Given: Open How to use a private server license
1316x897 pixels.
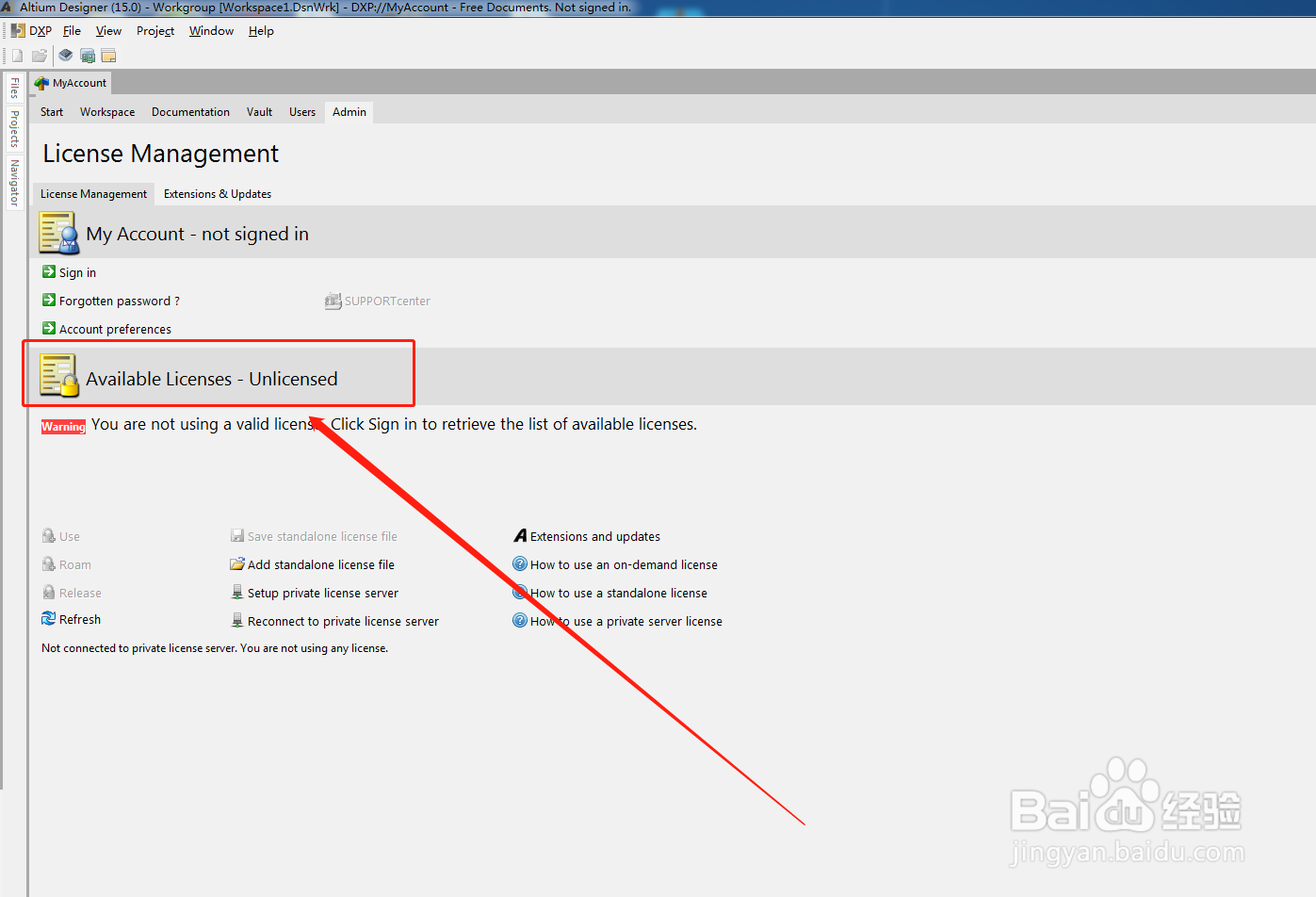Looking at the screenshot, I should (x=626, y=622).
